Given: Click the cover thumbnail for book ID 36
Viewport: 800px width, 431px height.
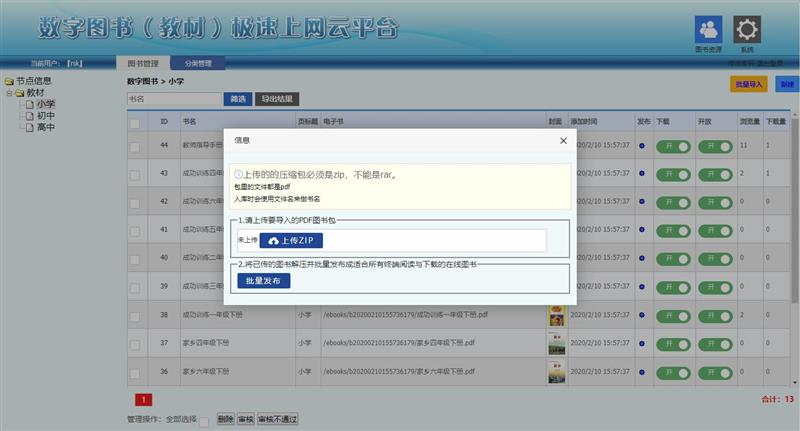Looking at the screenshot, I should point(555,371).
